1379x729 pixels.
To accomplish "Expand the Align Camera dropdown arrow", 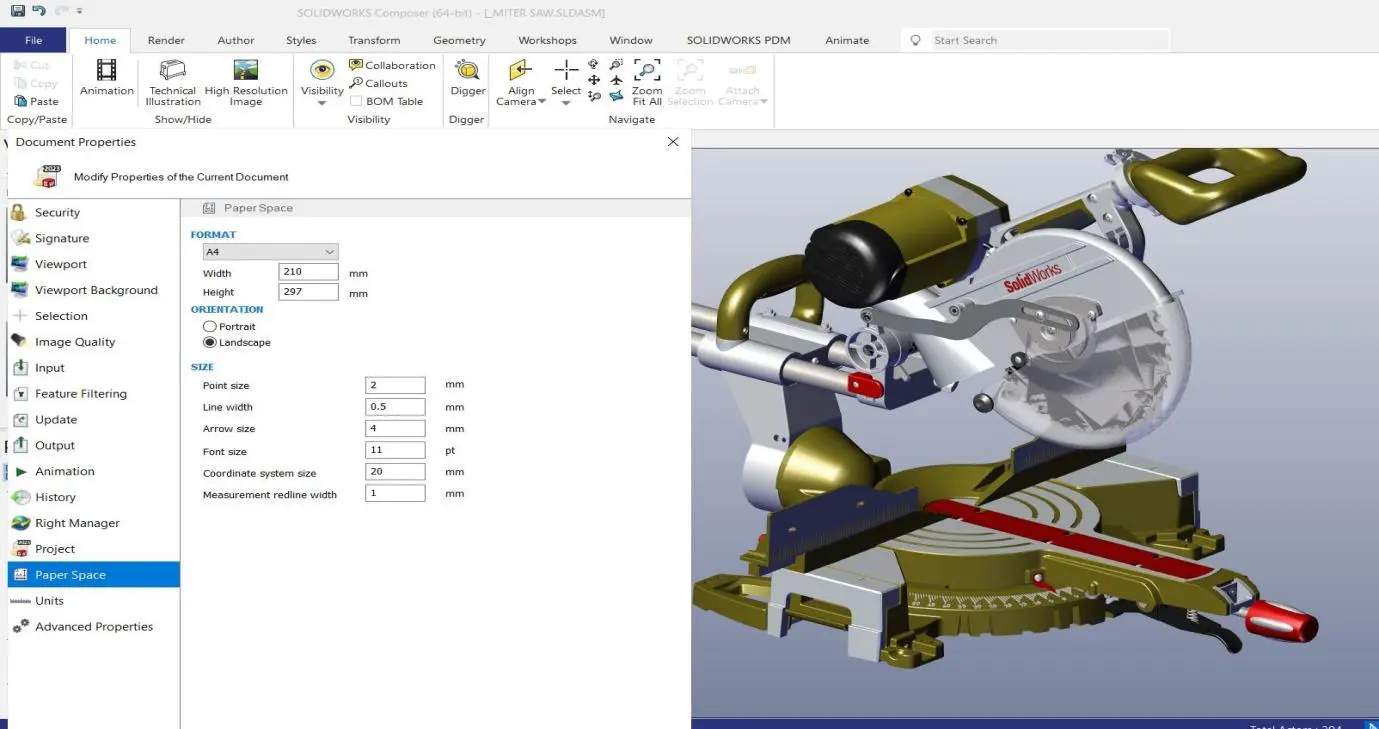I will (x=542, y=102).
